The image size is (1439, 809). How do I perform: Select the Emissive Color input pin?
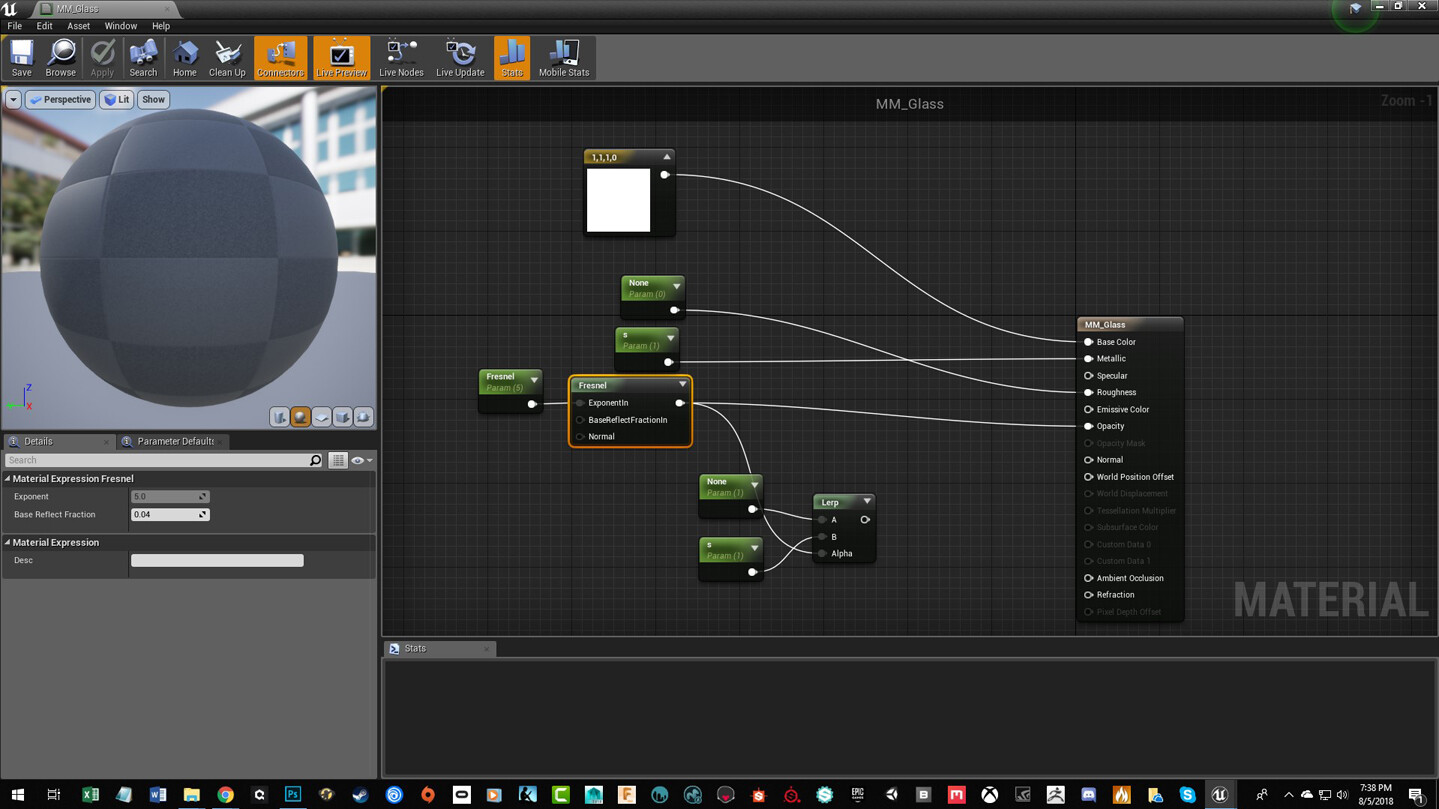[x=1088, y=409]
